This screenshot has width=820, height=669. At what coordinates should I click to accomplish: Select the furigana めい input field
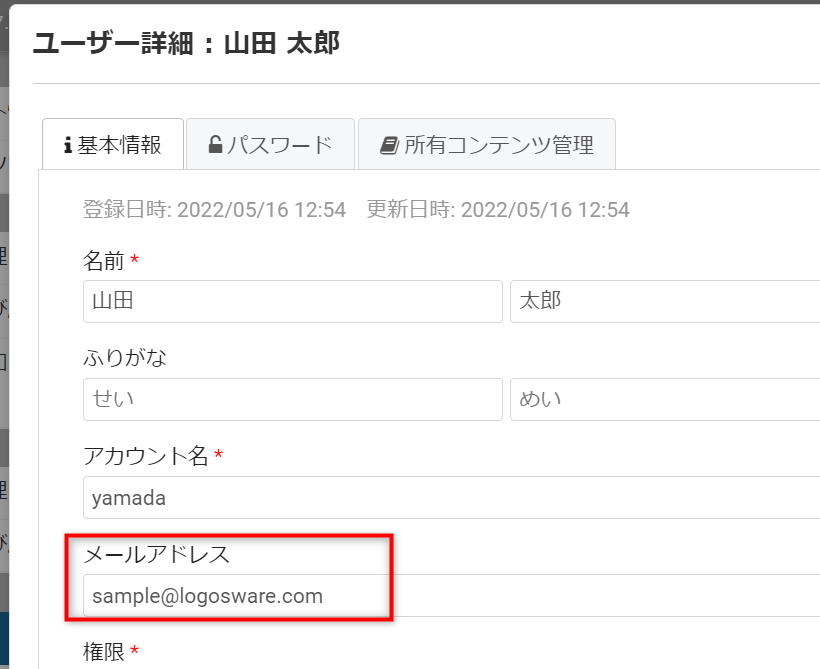pyautogui.click(x=664, y=399)
